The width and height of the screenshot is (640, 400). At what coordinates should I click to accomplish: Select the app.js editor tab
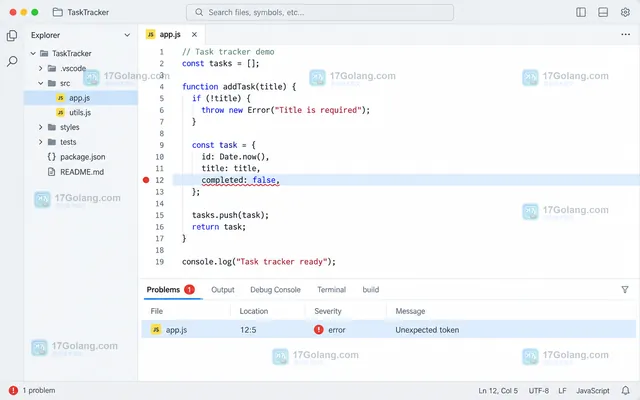tap(171, 35)
